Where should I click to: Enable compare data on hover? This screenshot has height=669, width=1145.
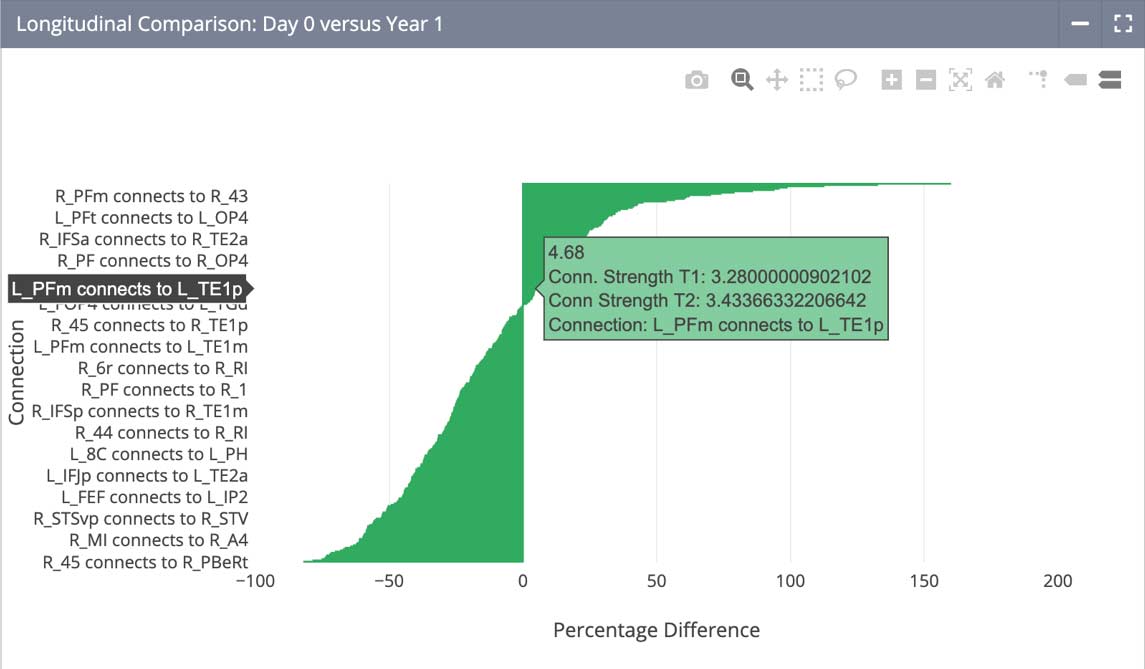click(1109, 80)
